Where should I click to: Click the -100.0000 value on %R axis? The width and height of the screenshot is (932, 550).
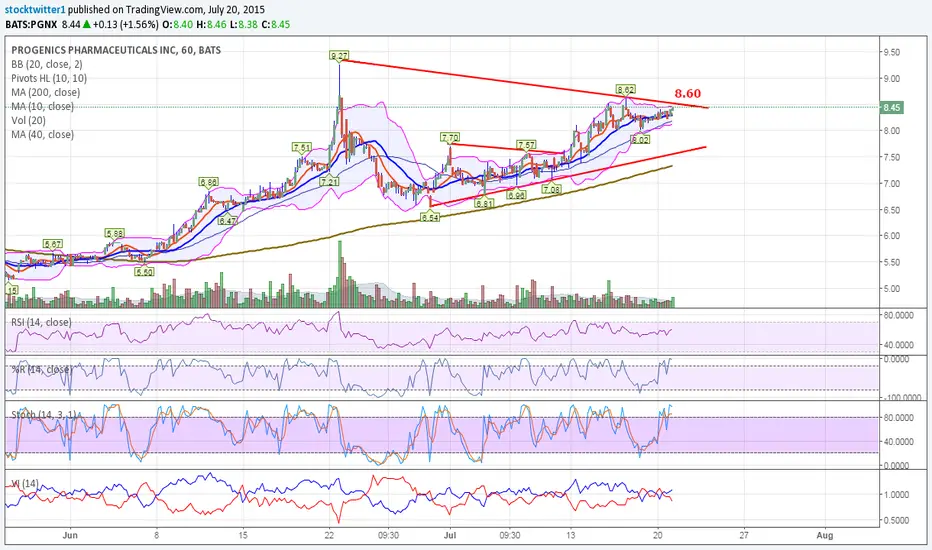point(900,397)
